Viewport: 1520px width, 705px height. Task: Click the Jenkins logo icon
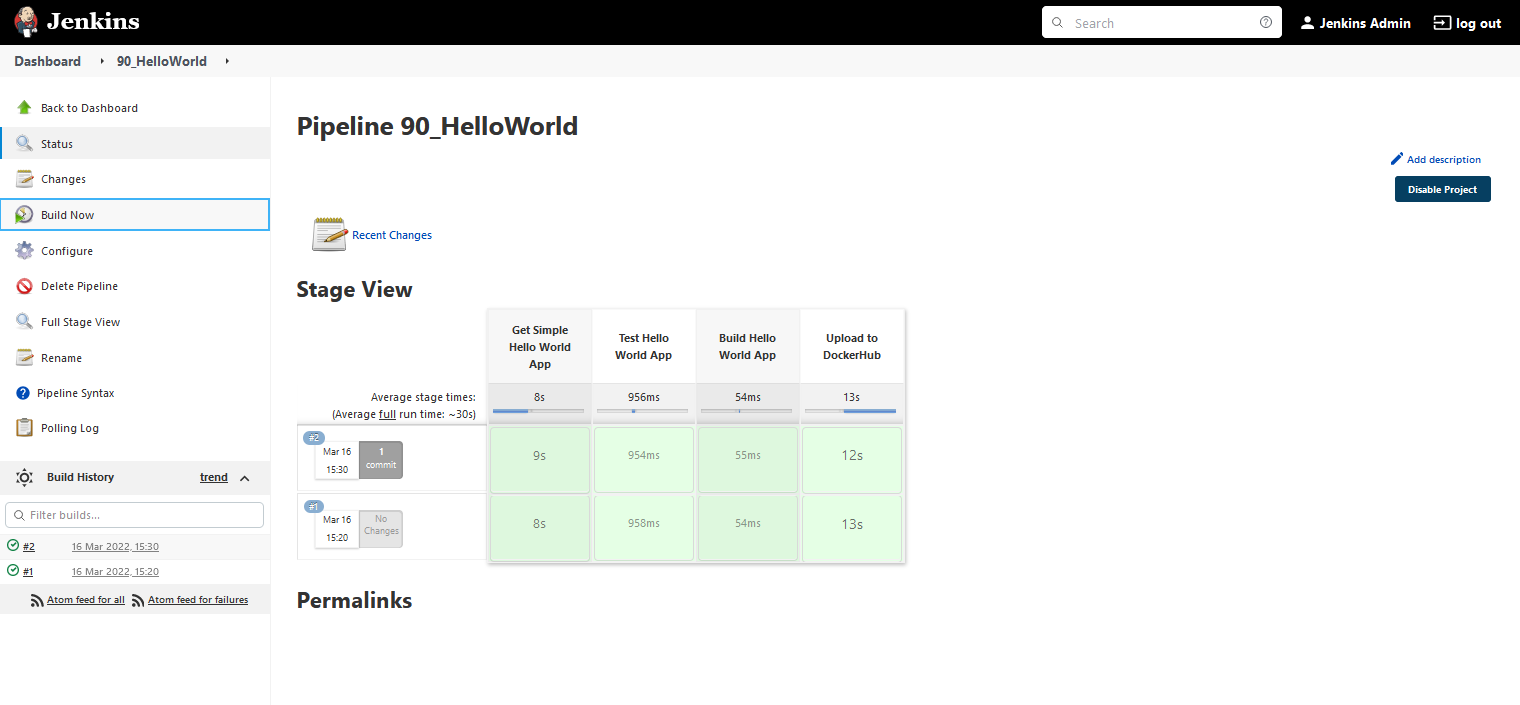26,22
